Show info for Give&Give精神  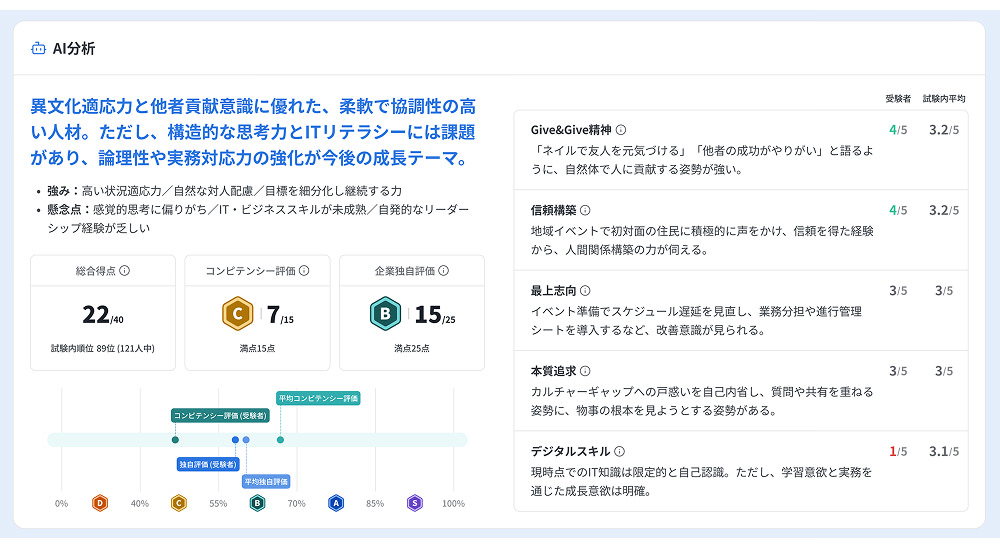(x=621, y=129)
